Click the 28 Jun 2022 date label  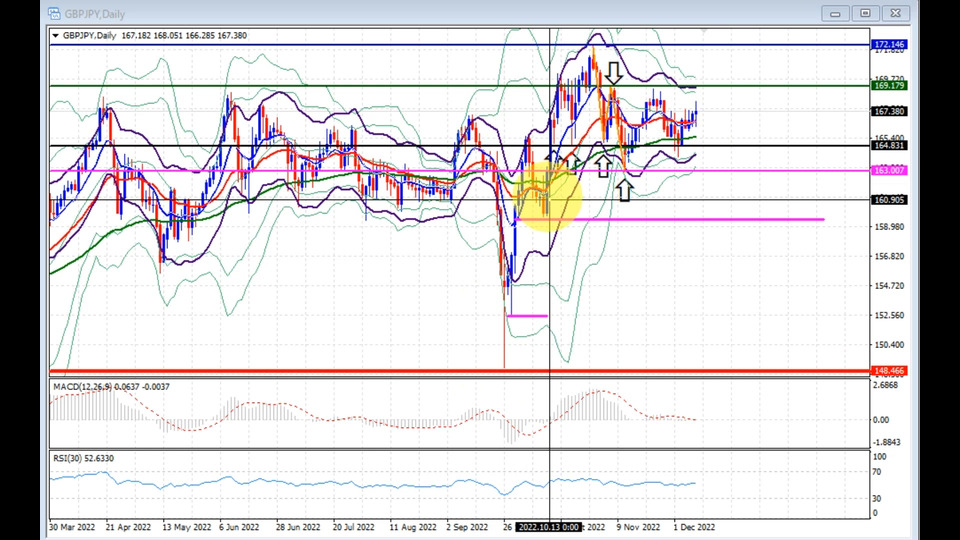[298, 527]
